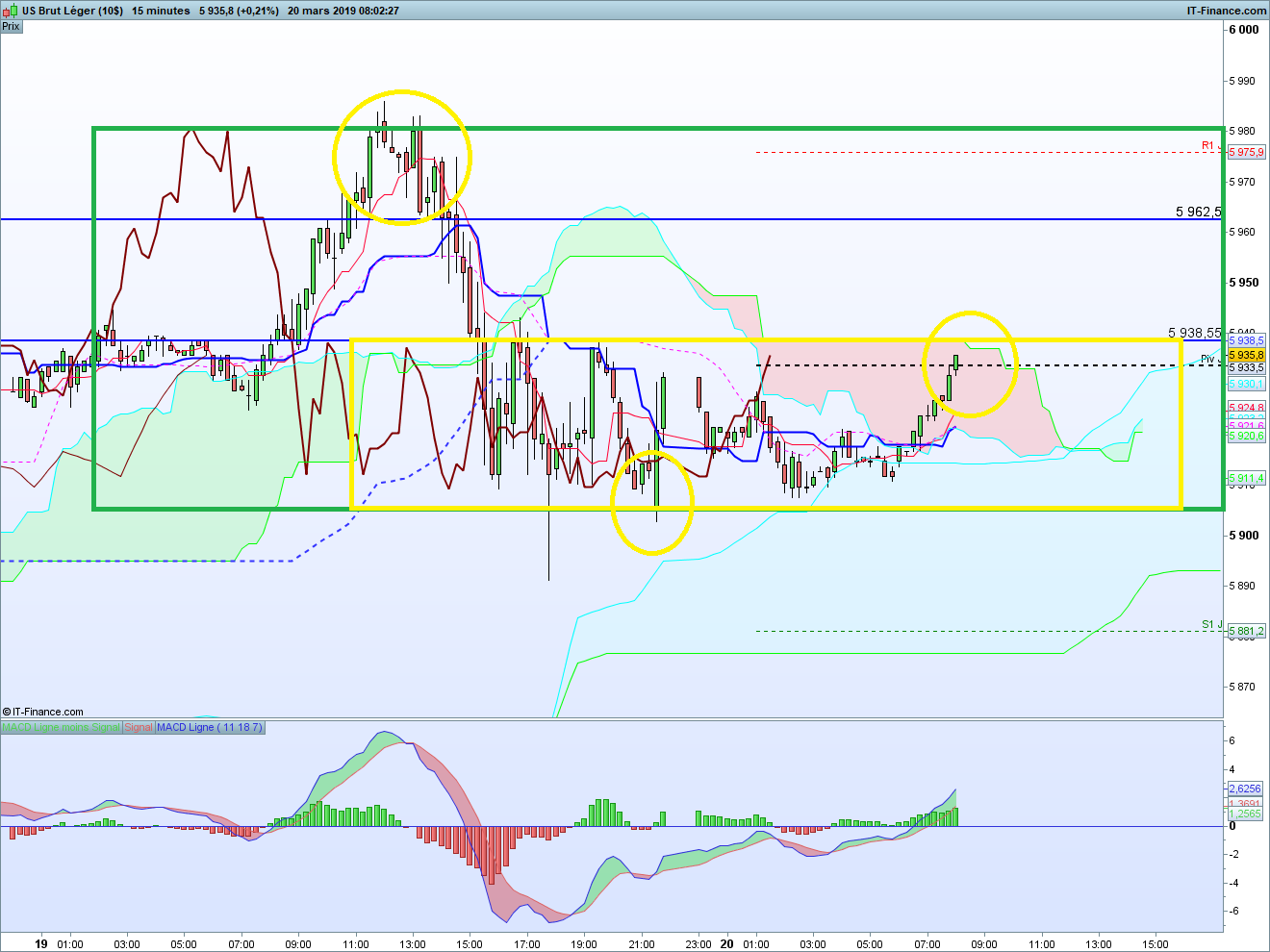The image size is (1270, 952).
Task: Click the '20 mars 2019 08:02:27' timestamp
Action: point(343,11)
